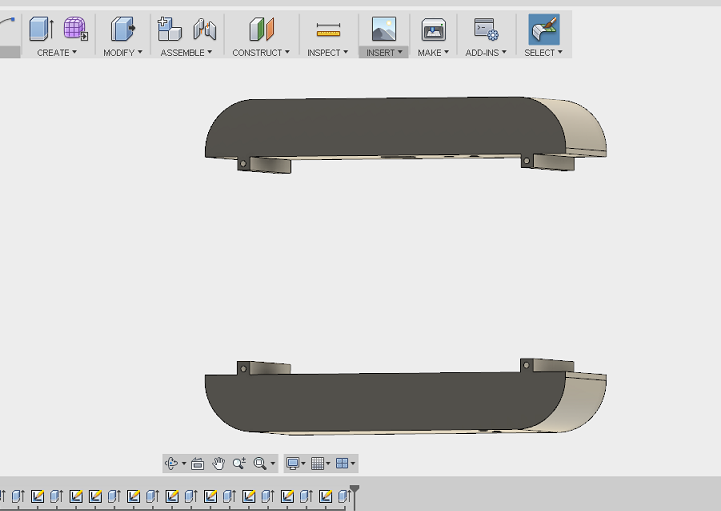Select the Joint icon in Assemble
The height and width of the screenshot is (511, 721).
205,29
